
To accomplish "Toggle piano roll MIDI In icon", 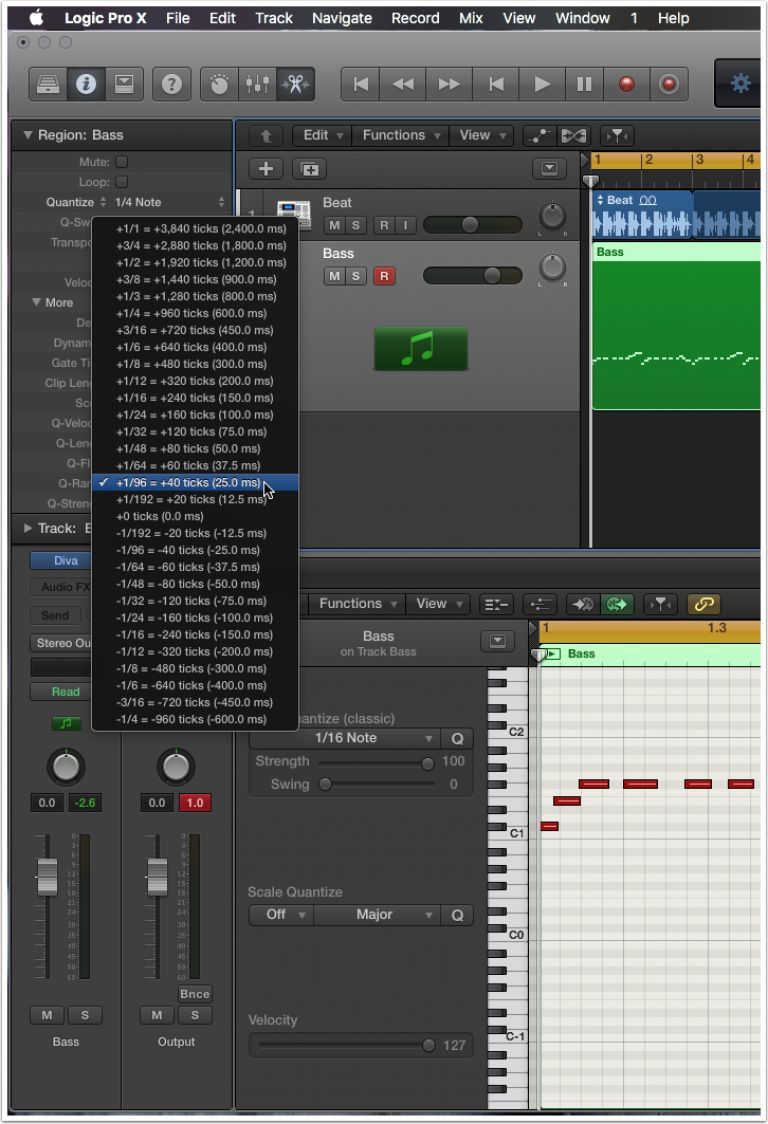I will tap(582, 604).
